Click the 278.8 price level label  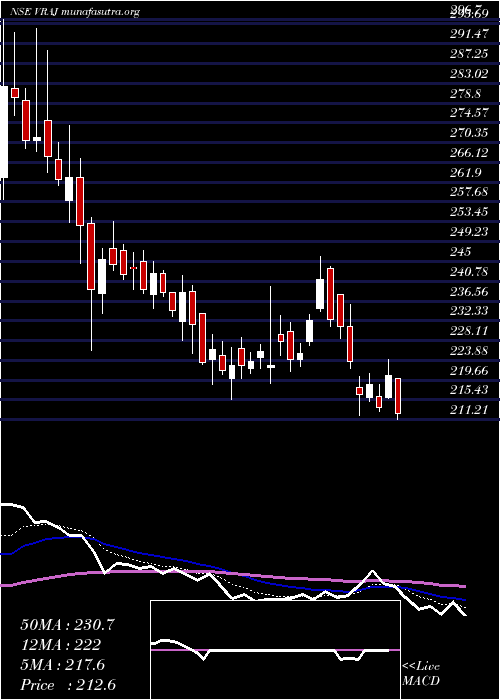(x=465, y=94)
